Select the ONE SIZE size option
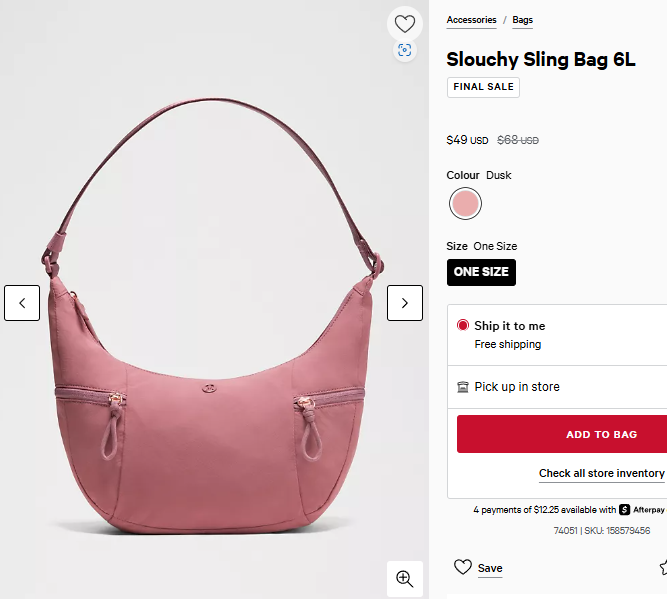667x599 pixels. (x=481, y=272)
